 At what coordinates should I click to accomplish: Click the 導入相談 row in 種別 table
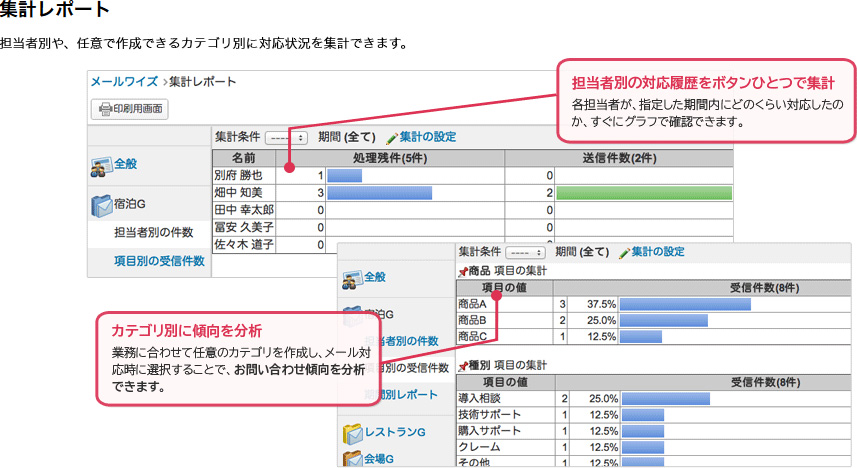coord(479,398)
